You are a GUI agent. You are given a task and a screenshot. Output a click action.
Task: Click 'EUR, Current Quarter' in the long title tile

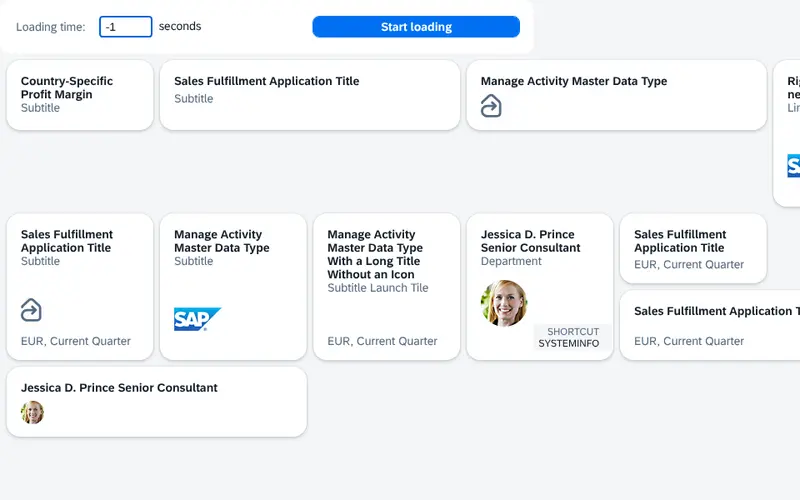coord(382,341)
